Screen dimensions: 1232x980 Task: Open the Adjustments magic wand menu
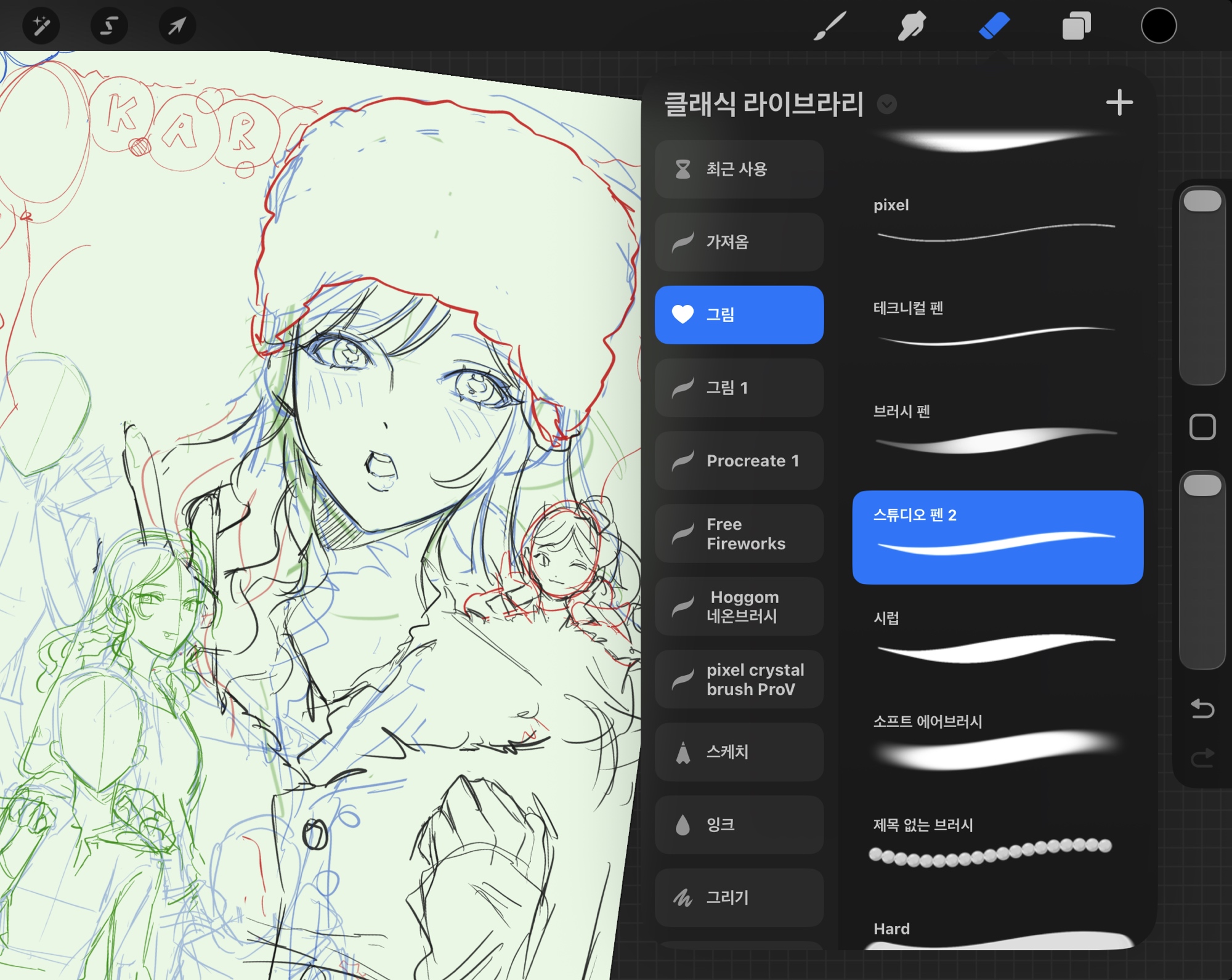[x=41, y=26]
